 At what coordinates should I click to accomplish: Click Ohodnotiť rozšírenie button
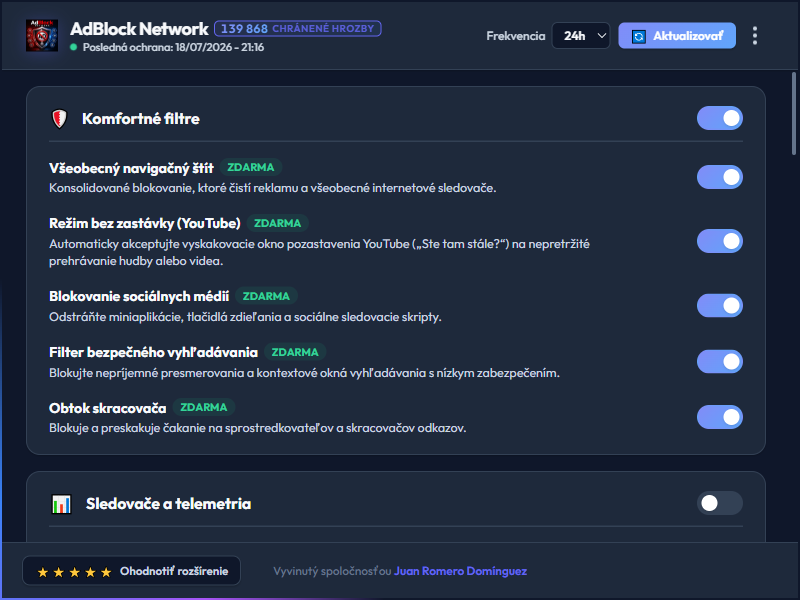coord(132,571)
